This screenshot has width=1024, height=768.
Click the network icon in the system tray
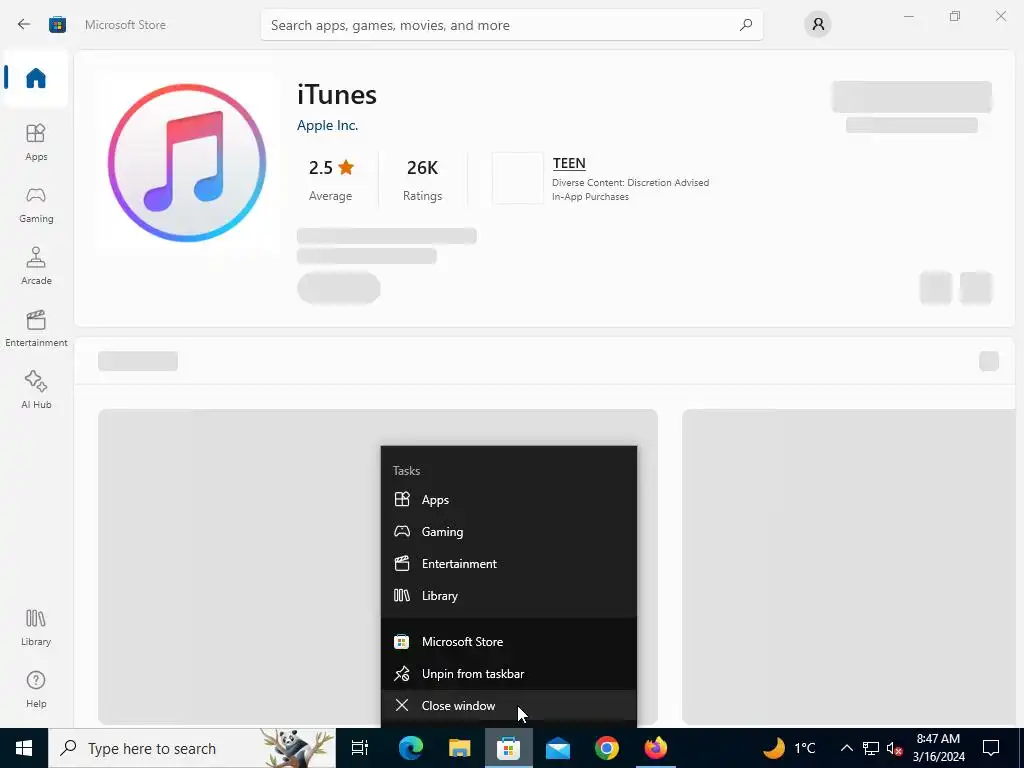pyautogui.click(x=871, y=748)
